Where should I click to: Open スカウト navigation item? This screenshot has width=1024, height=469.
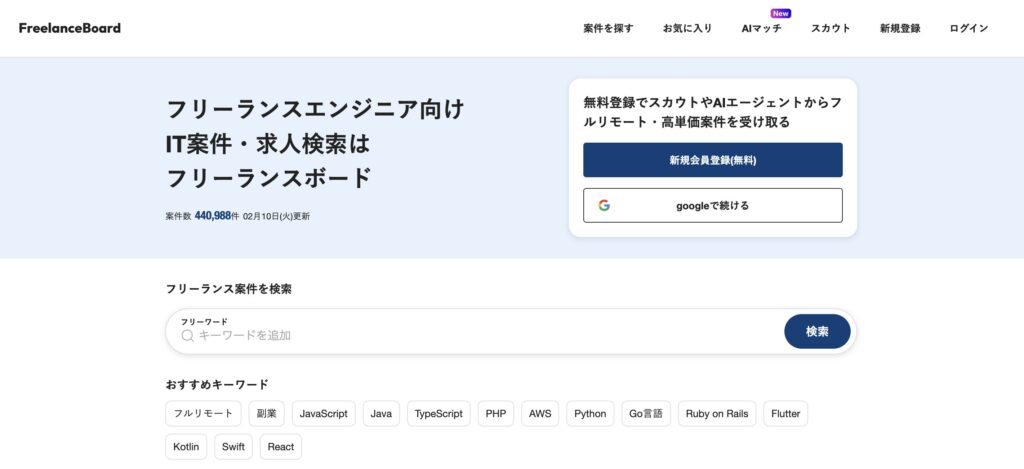coord(831,28)
